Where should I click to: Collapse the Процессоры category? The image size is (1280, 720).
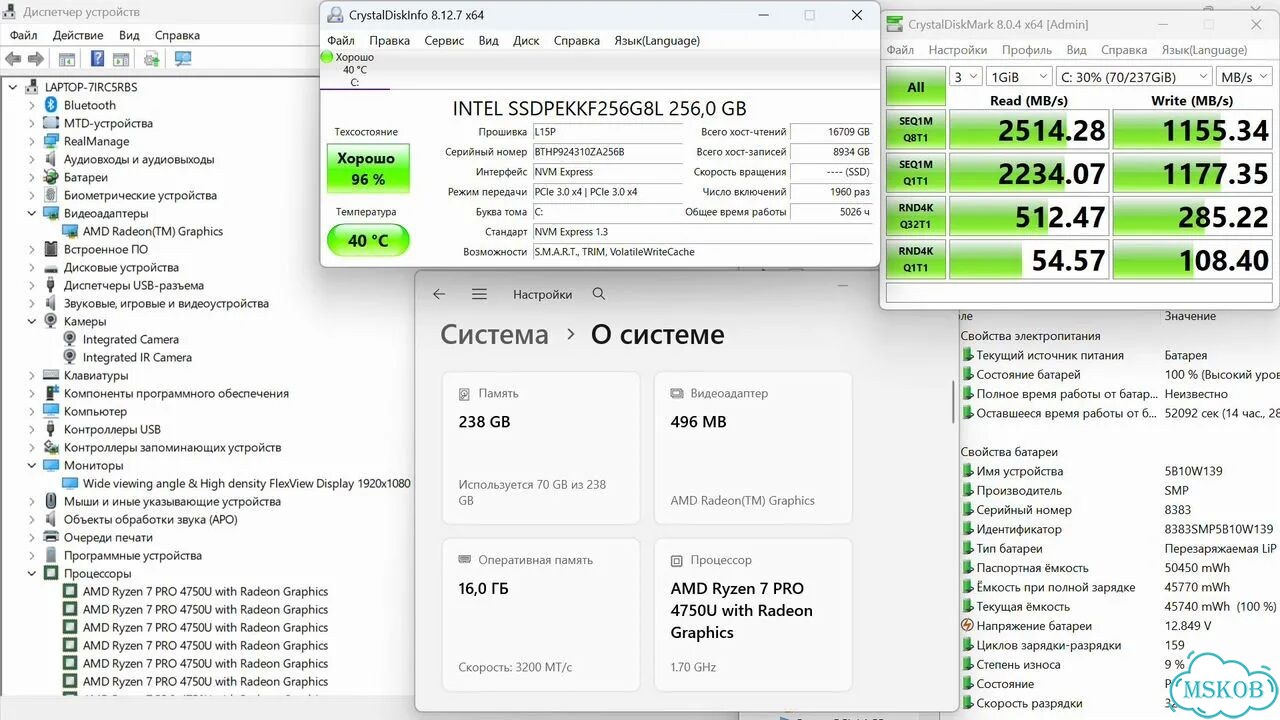click(32, 573)
